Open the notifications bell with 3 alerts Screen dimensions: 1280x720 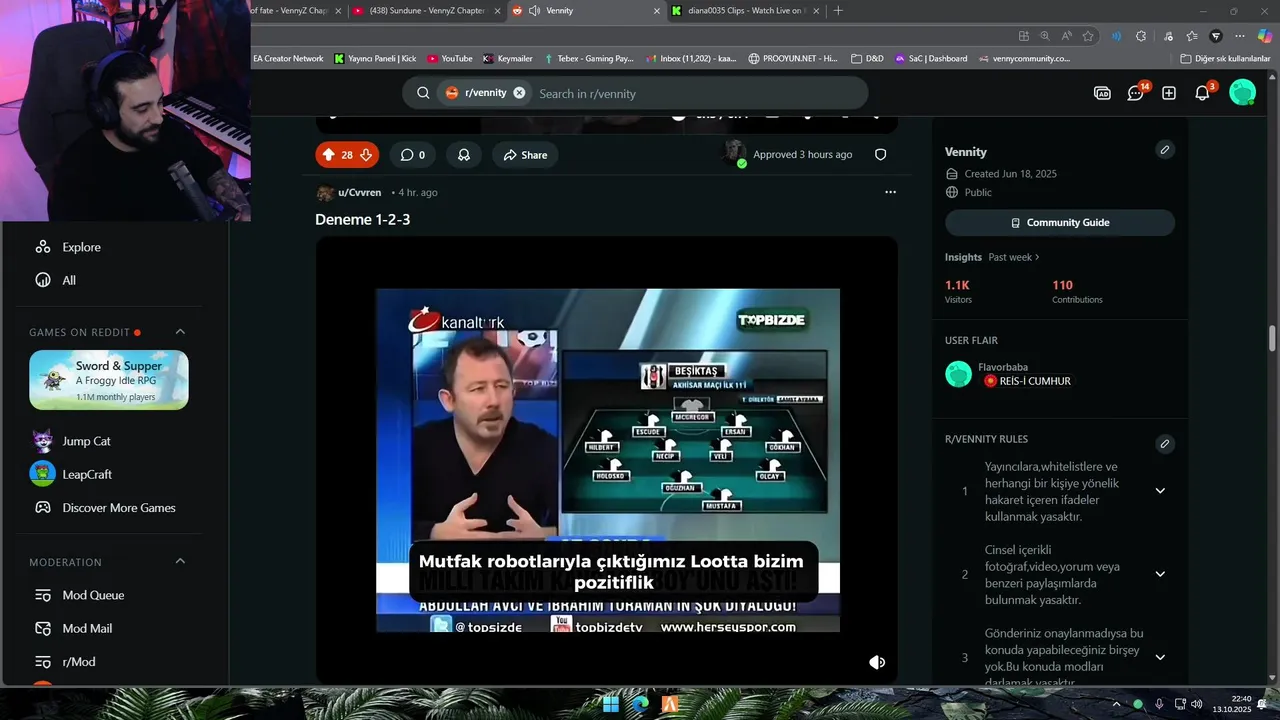(1203, 93)
